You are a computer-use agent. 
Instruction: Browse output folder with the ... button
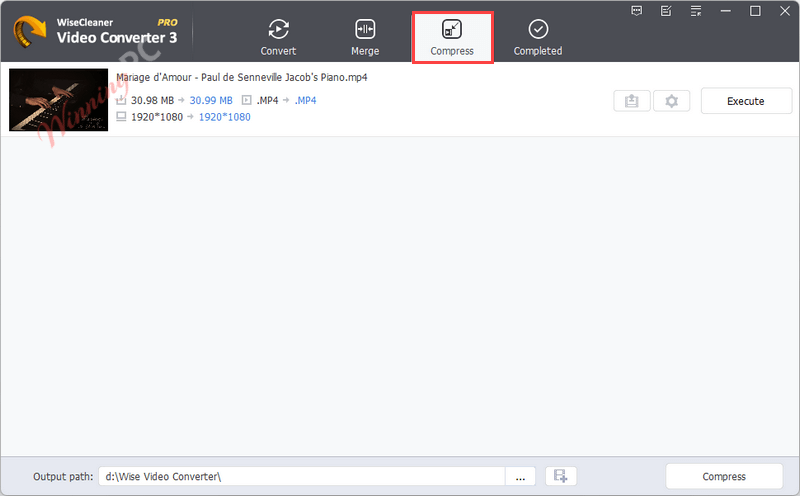coord(520,477)
